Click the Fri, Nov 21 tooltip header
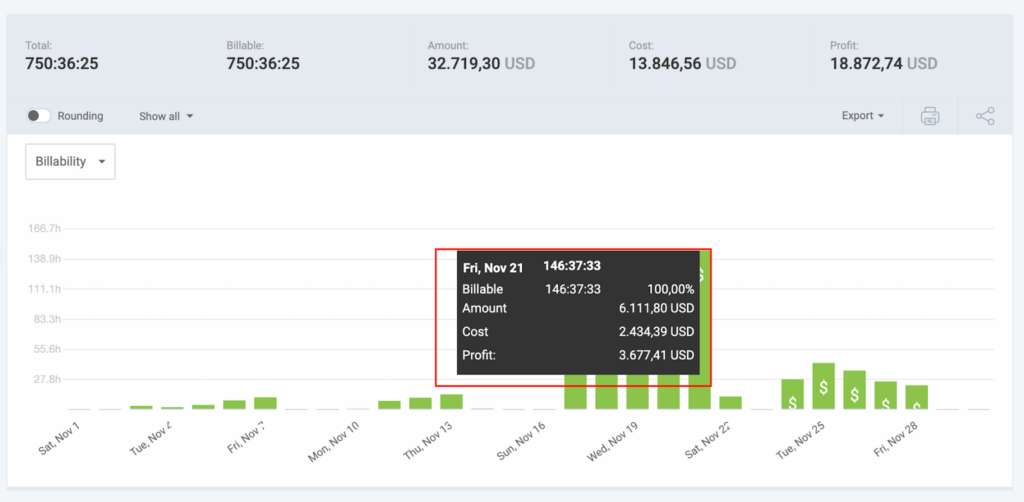 [492, 267]
